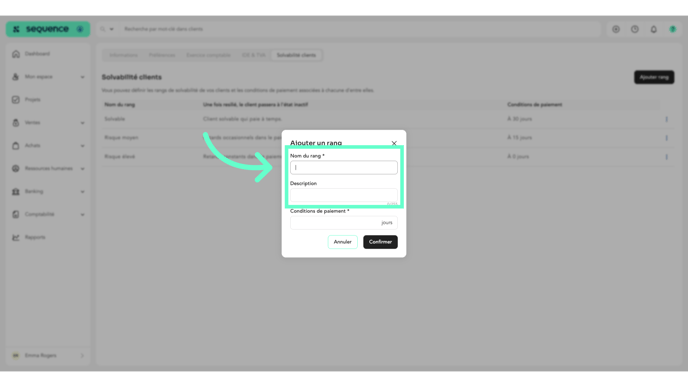This screenshot has width=688, height=387.
Task: Click the clock history icon in top bar
Action: (x=635, y=29)
